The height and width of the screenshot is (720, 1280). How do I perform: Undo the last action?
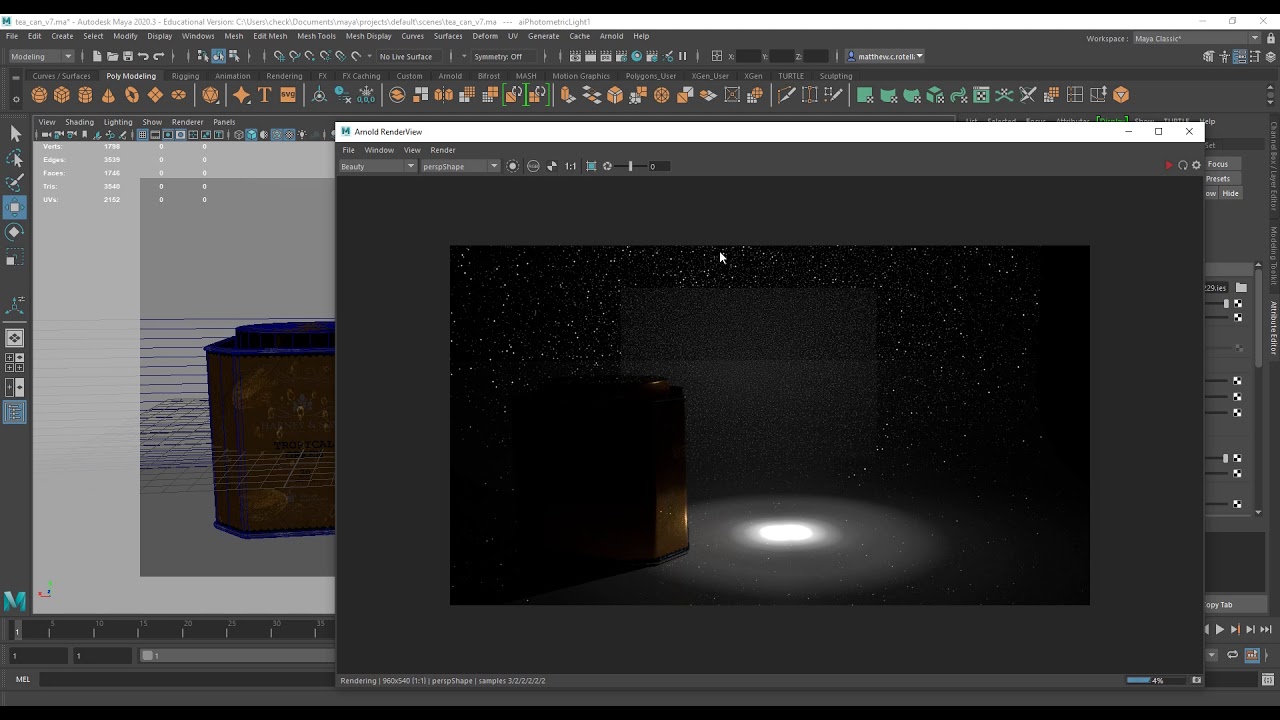[x=143, y=56]
